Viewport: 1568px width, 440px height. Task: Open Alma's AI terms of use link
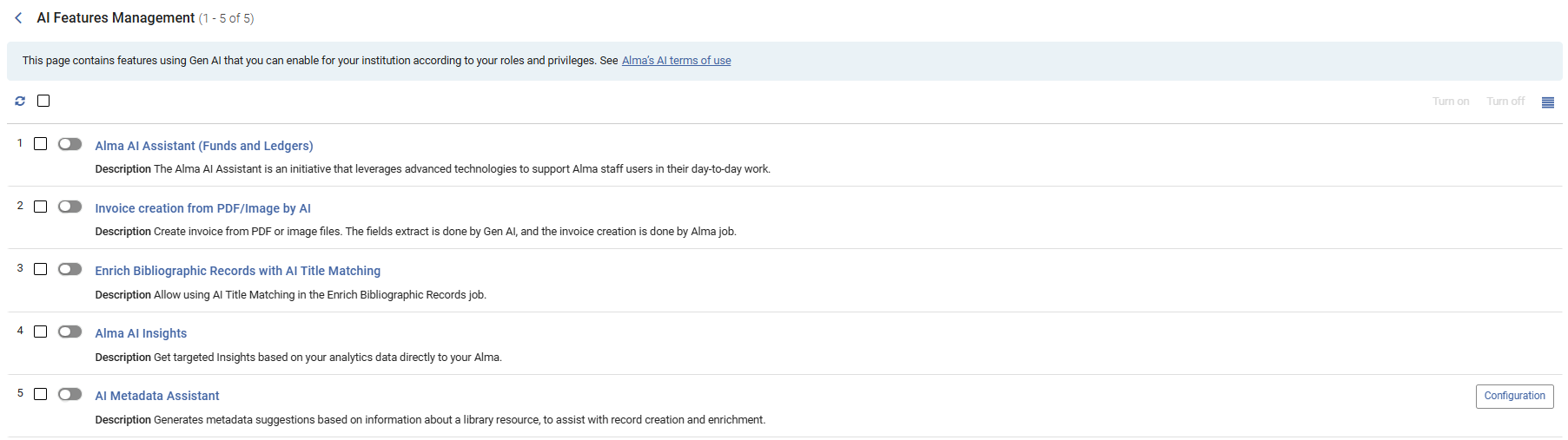676,61
